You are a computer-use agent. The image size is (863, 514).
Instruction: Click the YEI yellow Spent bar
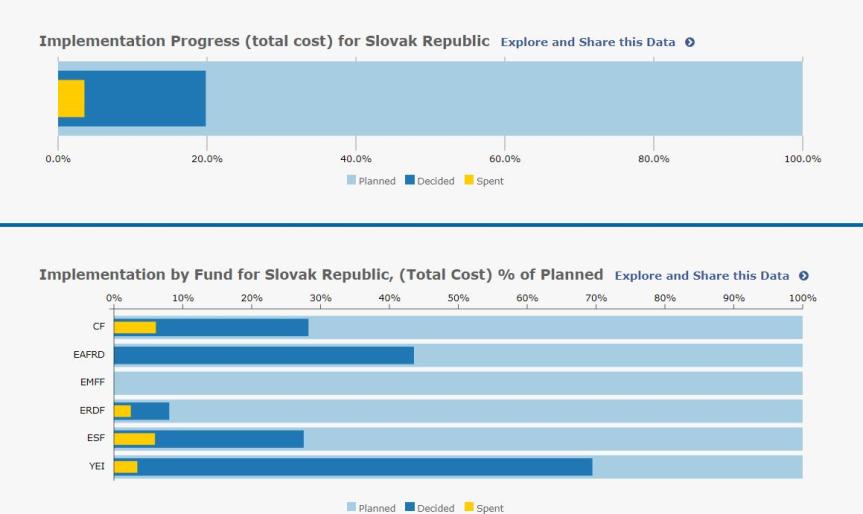(x=125, y=467)
